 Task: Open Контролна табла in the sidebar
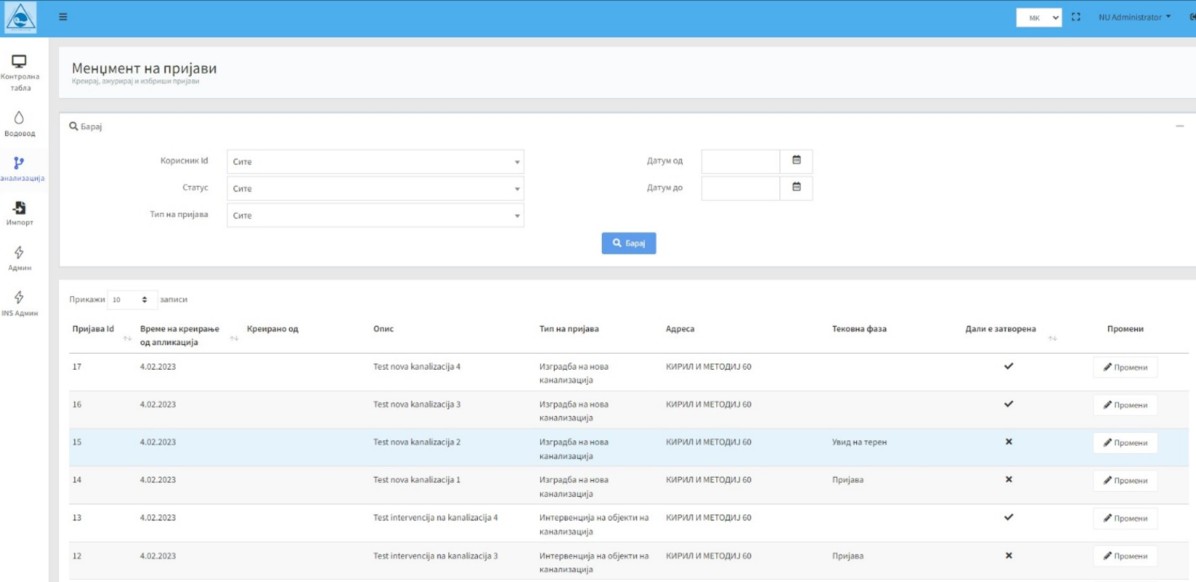pos(20,73)
